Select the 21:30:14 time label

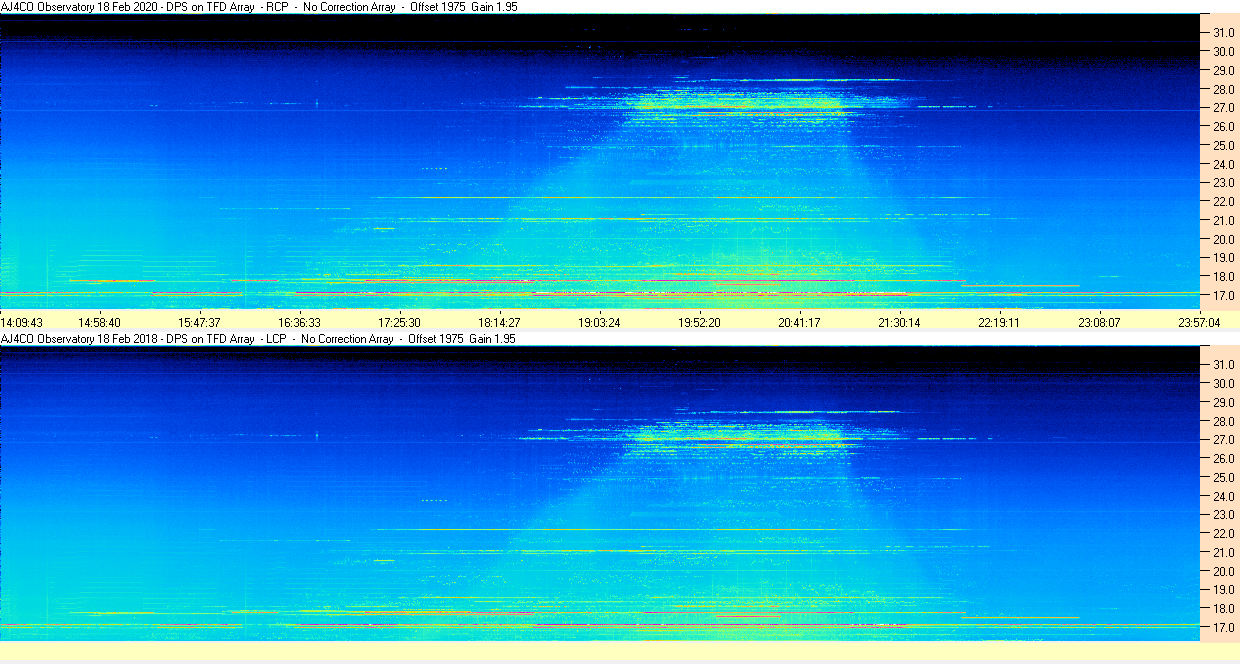coord(899,322)
